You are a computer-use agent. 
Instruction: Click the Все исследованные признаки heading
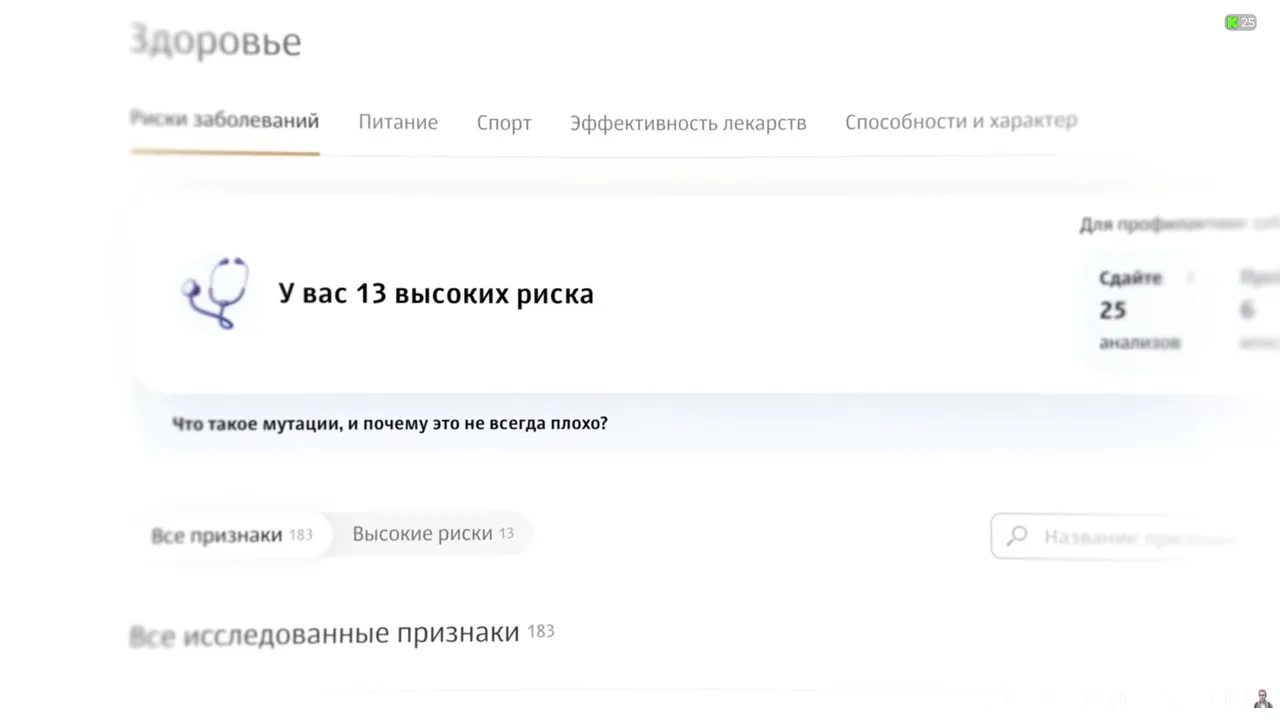tap(325, 633)
